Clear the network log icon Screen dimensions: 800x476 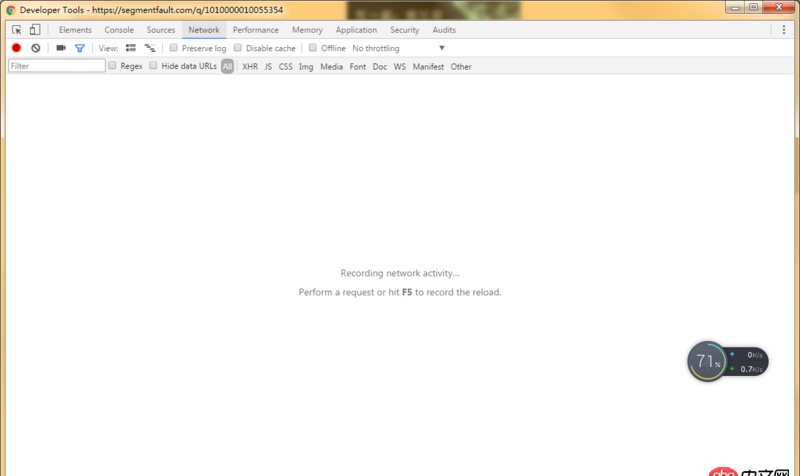point(36,48)
